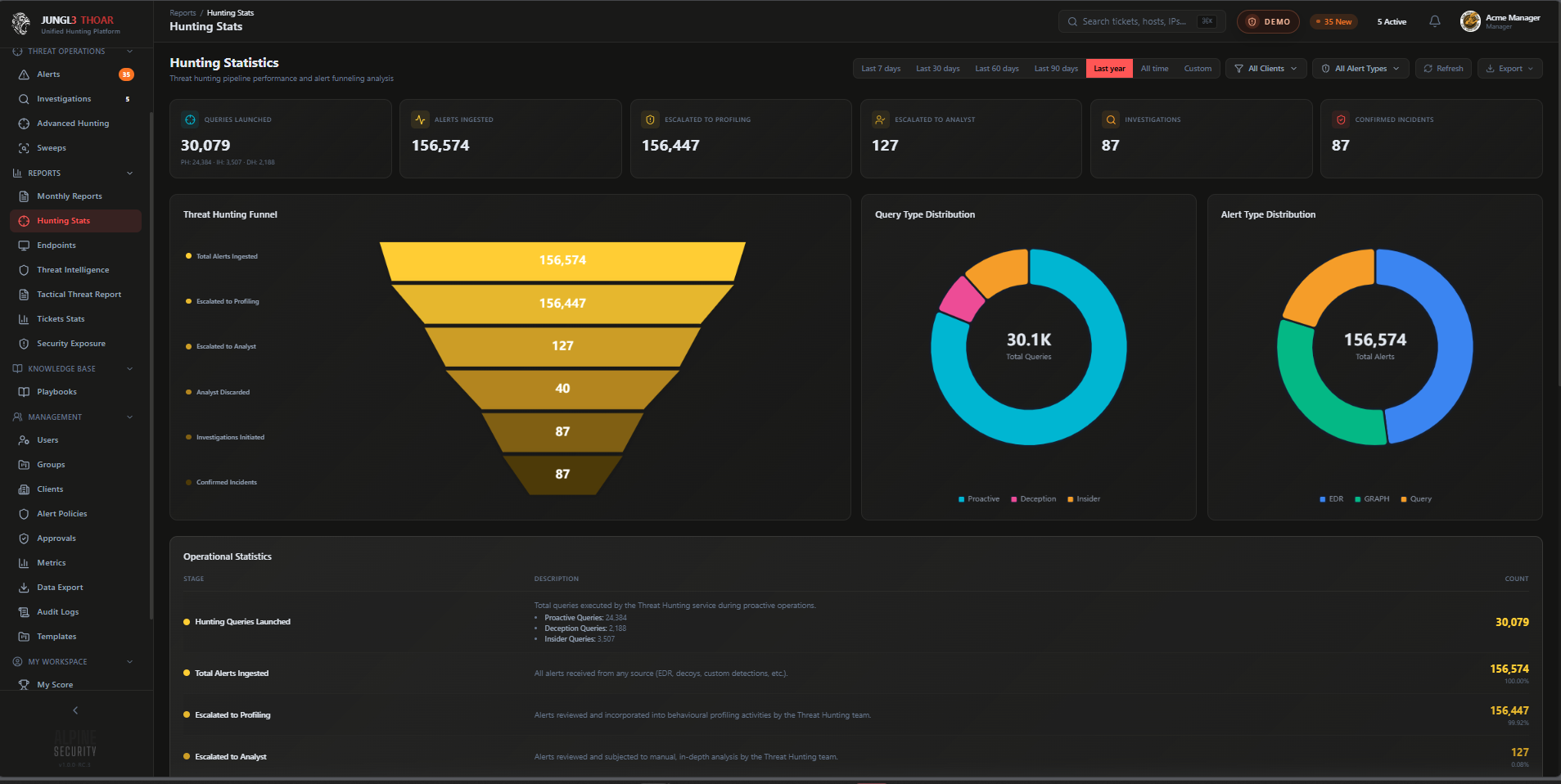1561x784 pixels.
Task: Click the Alert Policies shield icon
Action: click(x=24, y=514)
